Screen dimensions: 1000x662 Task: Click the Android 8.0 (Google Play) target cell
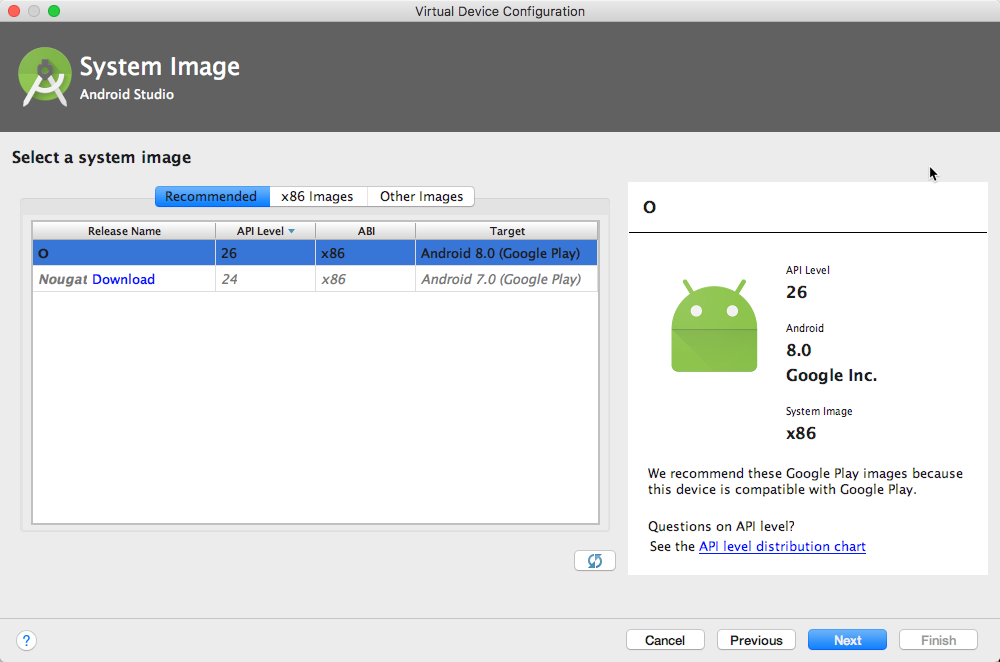(x=507, y=253)
